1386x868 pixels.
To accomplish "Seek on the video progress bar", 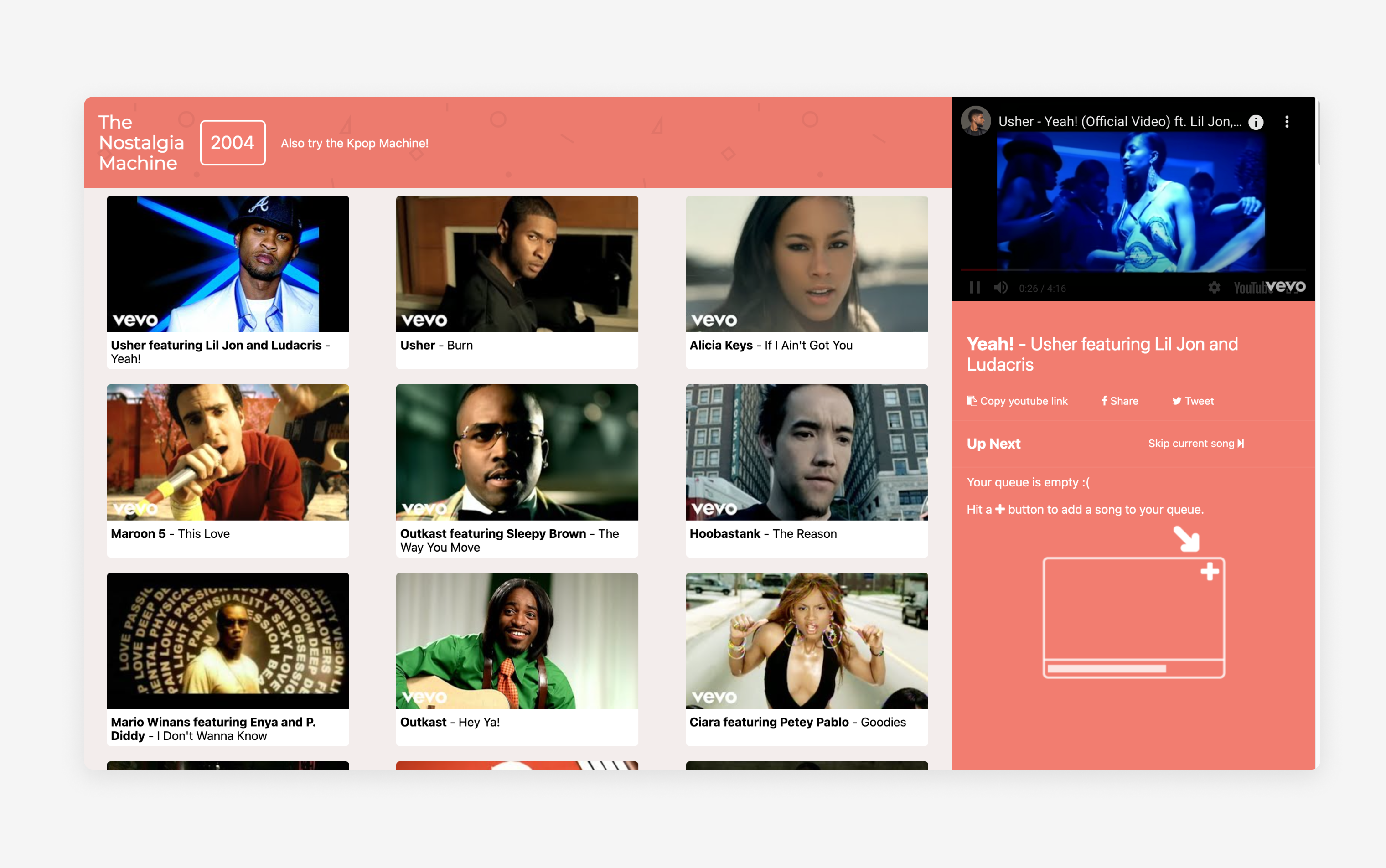I will pos(1133,269).
